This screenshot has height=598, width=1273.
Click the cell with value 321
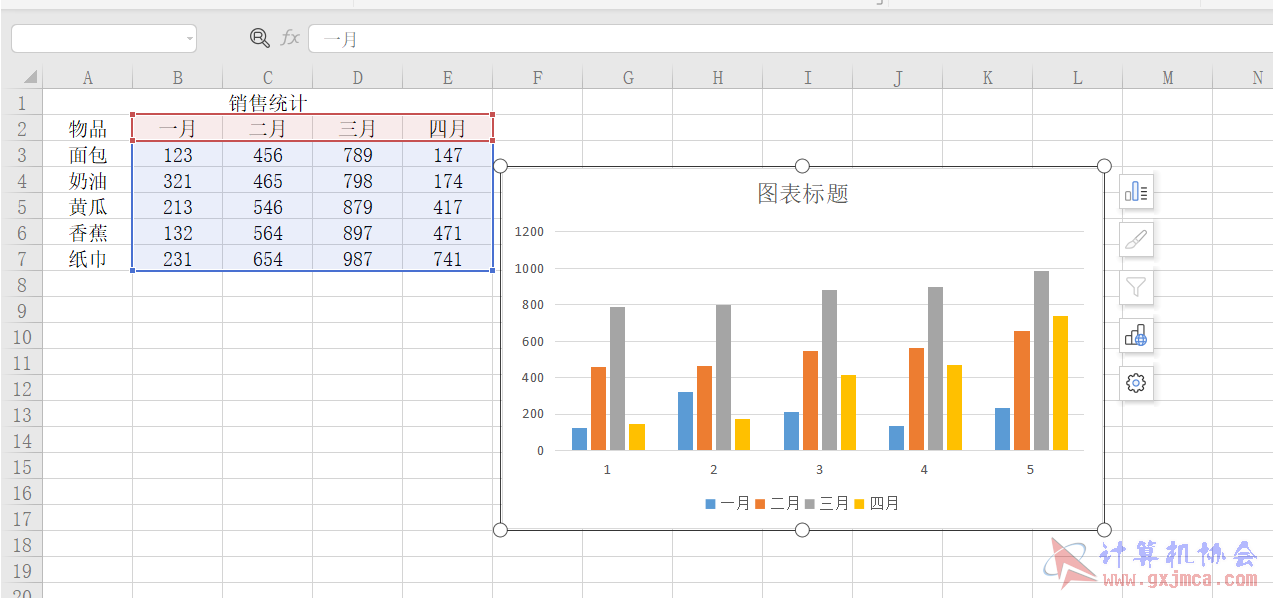(x=177, y=181)
